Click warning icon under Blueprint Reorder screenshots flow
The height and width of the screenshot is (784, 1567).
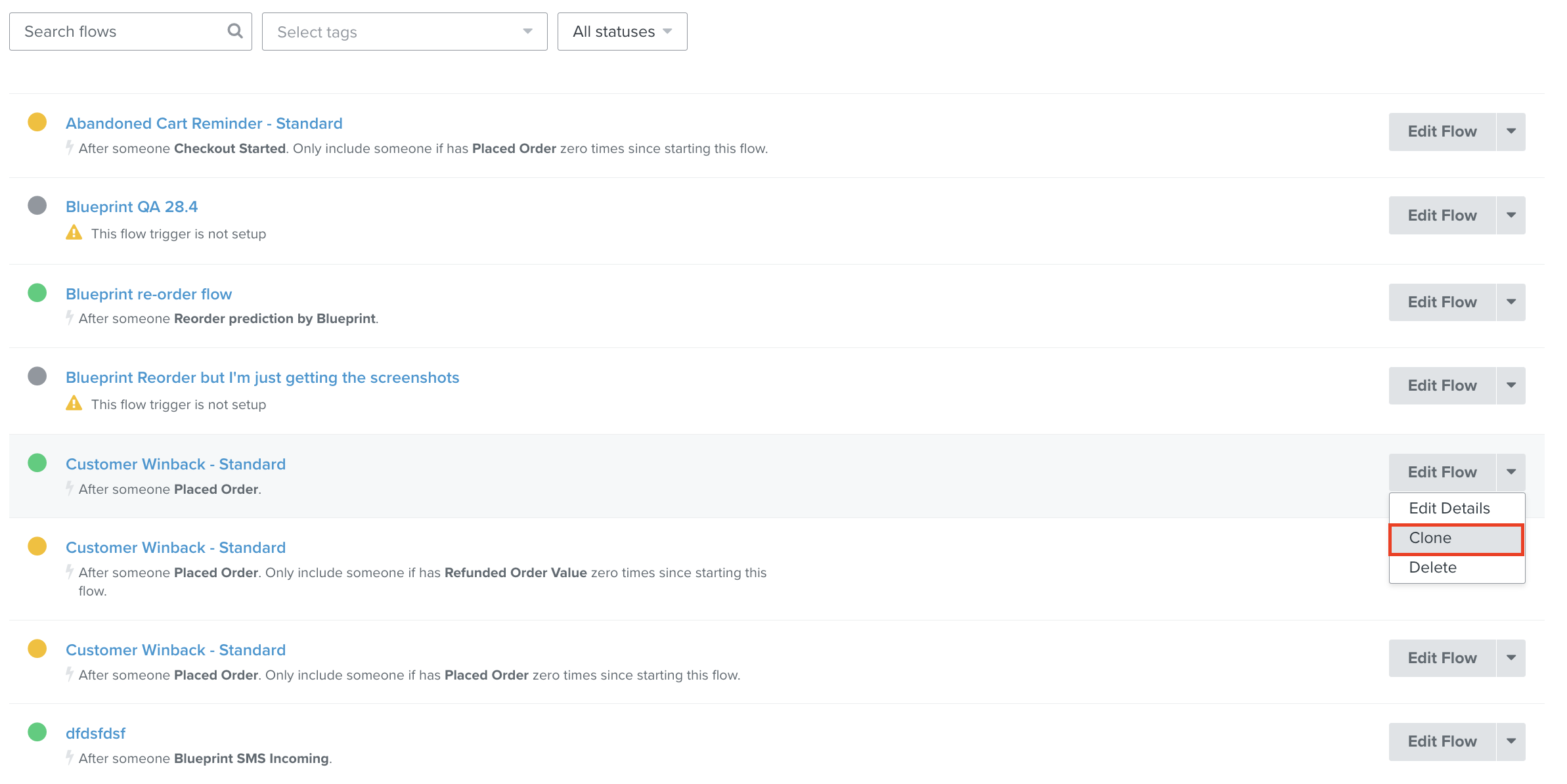[x=74, y=403]
